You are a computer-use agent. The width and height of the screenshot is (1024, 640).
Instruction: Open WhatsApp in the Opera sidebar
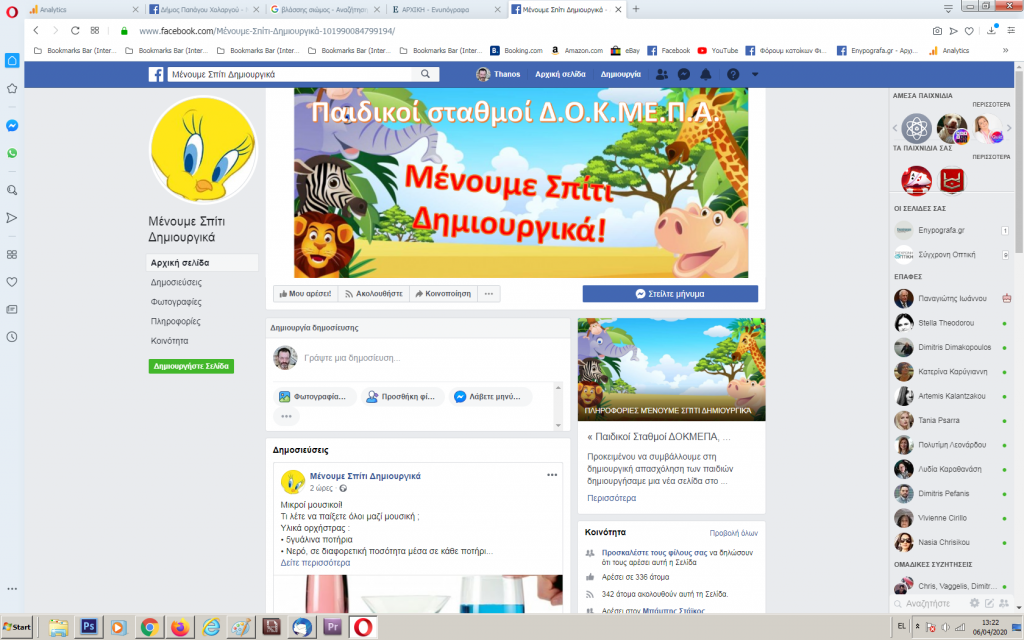point(11,153)
